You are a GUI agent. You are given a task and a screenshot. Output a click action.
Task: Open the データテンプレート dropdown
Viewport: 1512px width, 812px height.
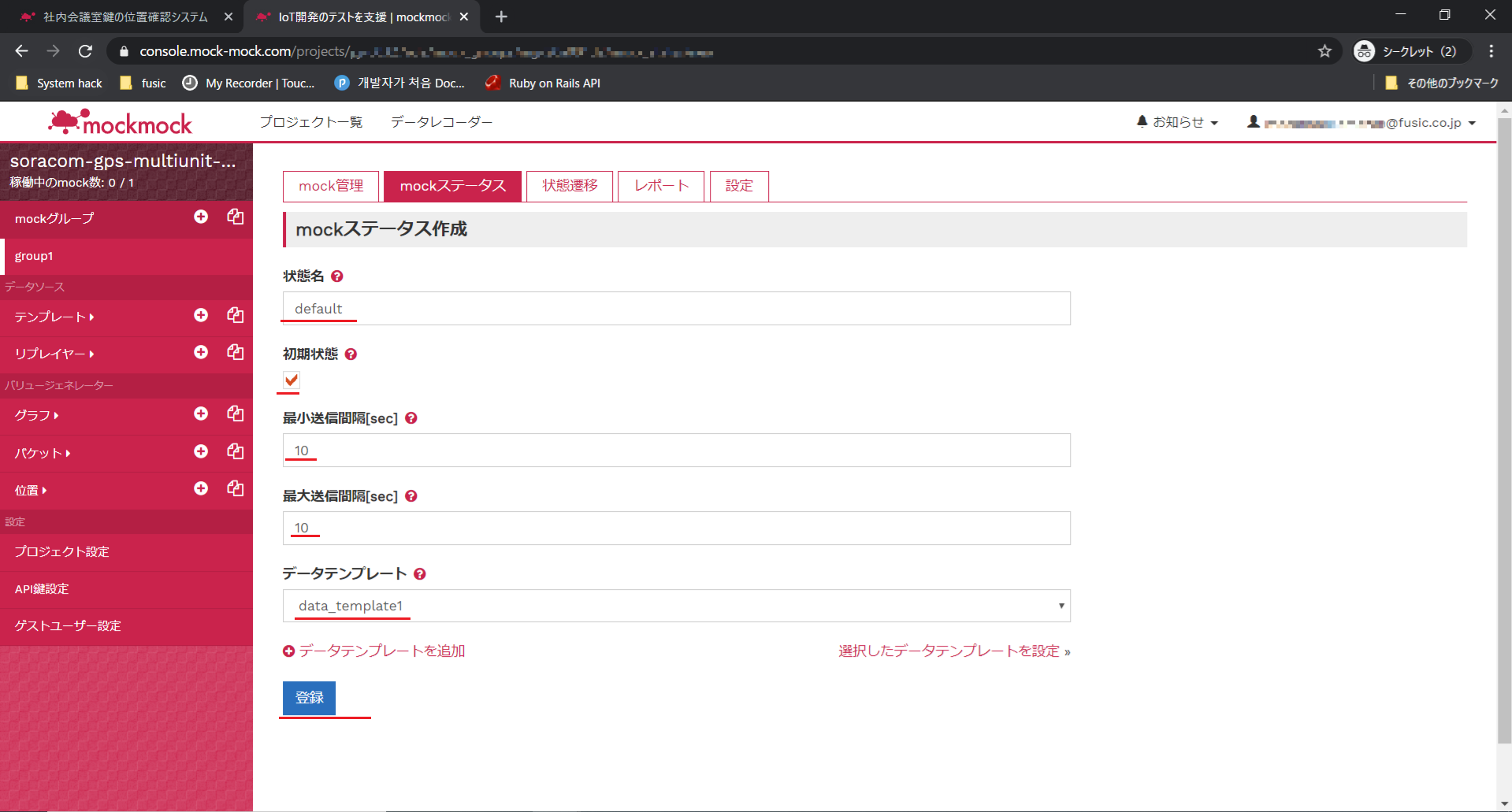[676, 606]
